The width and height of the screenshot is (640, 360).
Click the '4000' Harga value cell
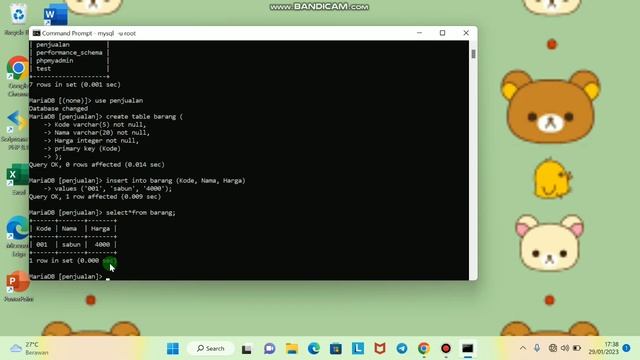pyautogui.click(x=102, y=244)
